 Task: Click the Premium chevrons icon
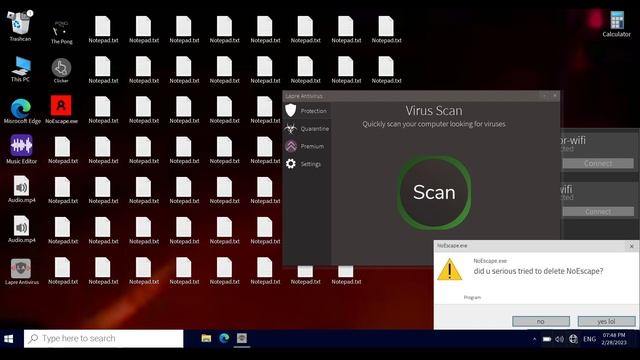[x=291, y=146]
